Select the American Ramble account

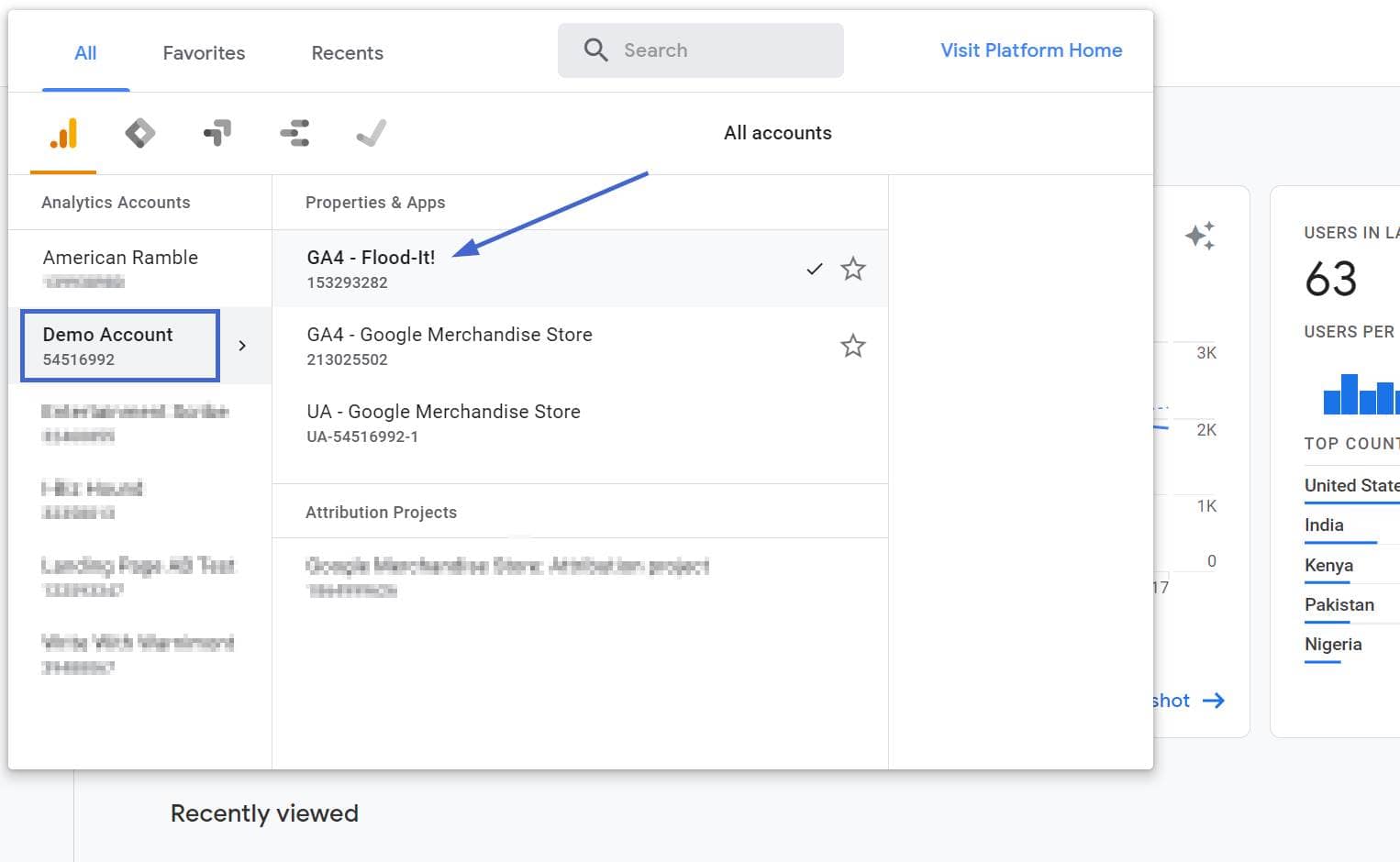tap(140, 269)
